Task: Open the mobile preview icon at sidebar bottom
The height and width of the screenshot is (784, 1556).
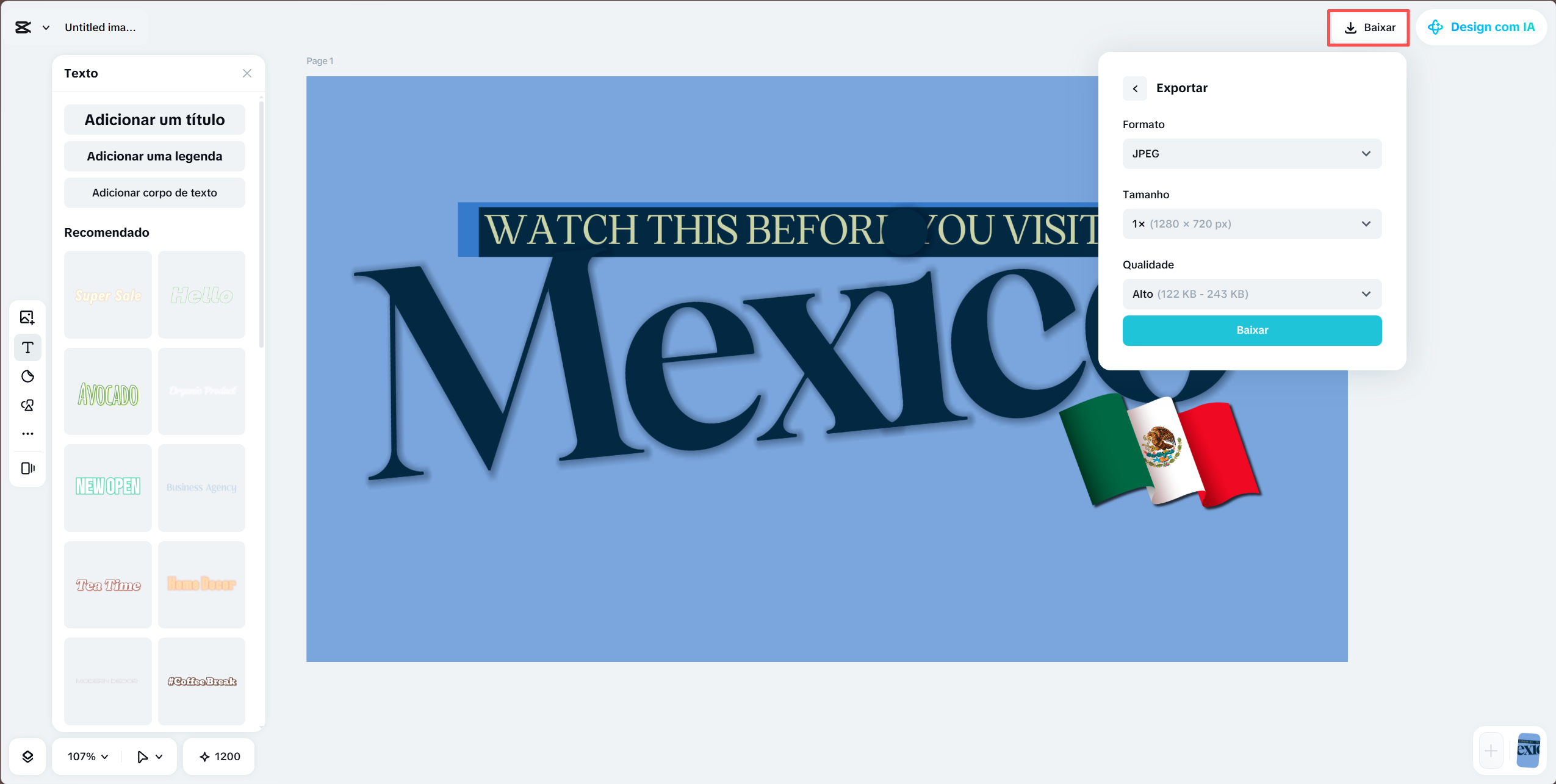Action: coord(27,469)
